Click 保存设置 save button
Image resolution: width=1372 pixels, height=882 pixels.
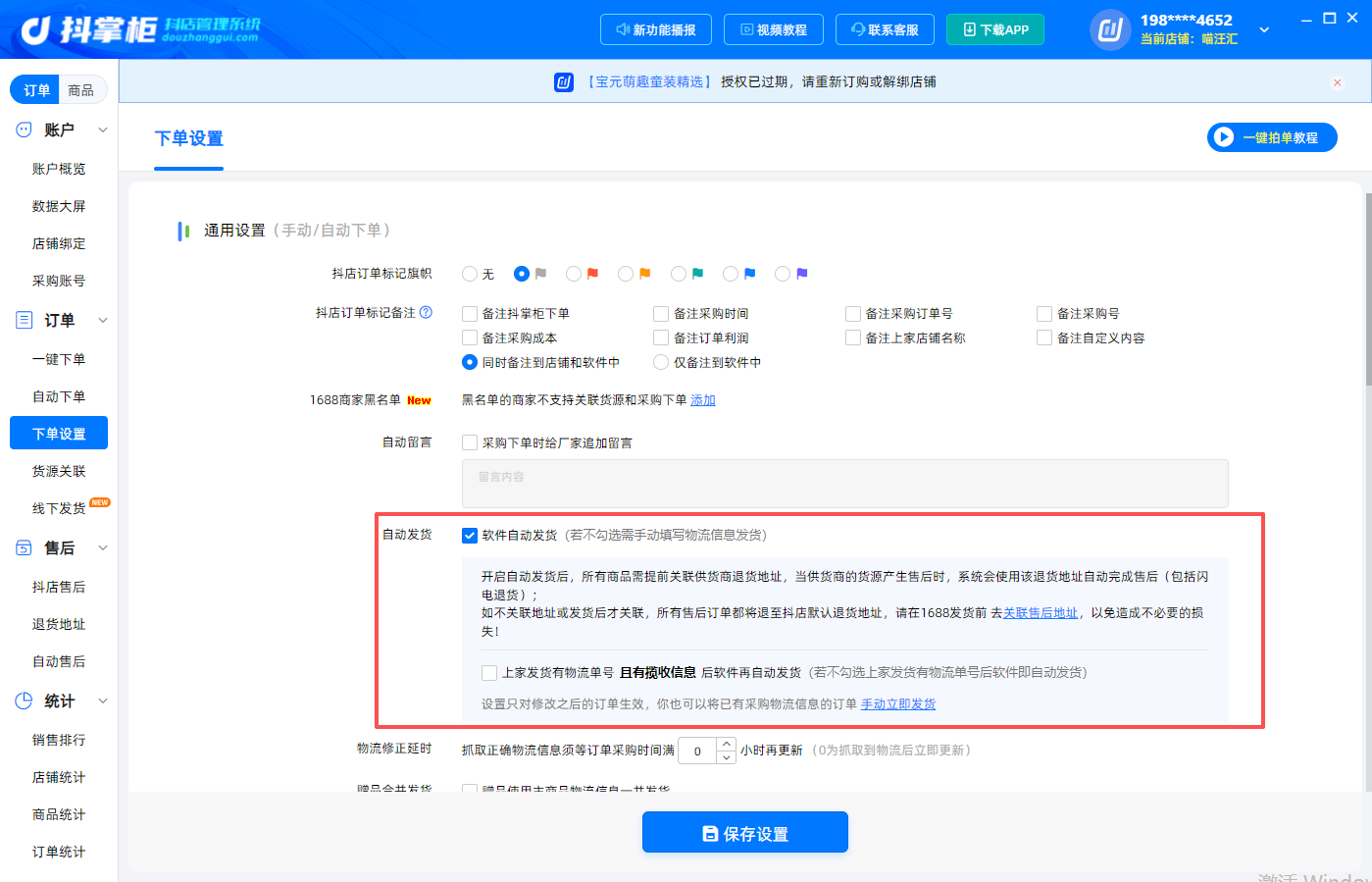(x=745, y=832)
